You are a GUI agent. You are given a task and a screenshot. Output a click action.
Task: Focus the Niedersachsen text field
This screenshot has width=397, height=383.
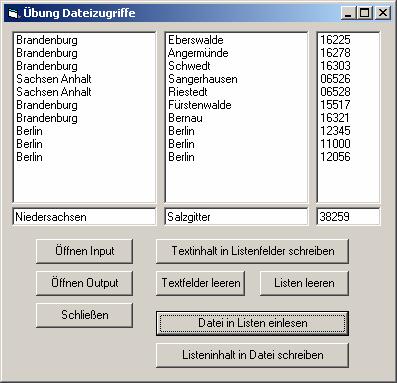click(84, 217)
